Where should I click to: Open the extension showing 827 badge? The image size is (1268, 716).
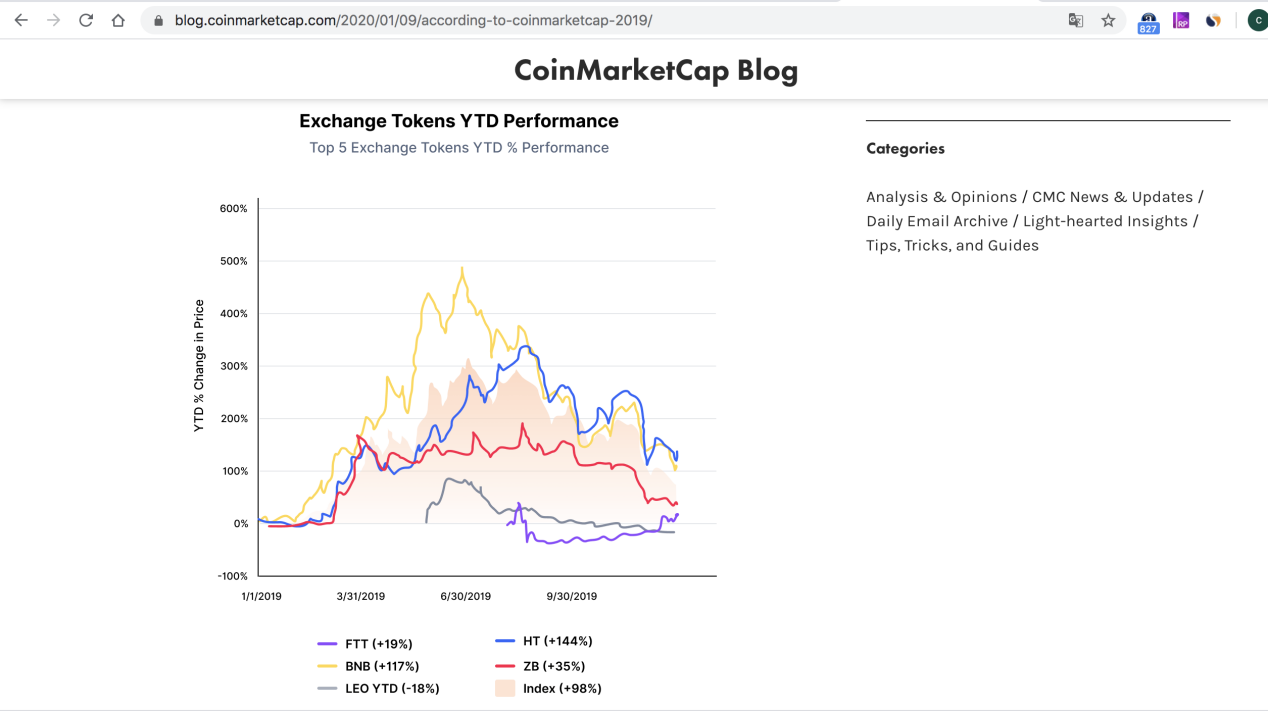1148,21
